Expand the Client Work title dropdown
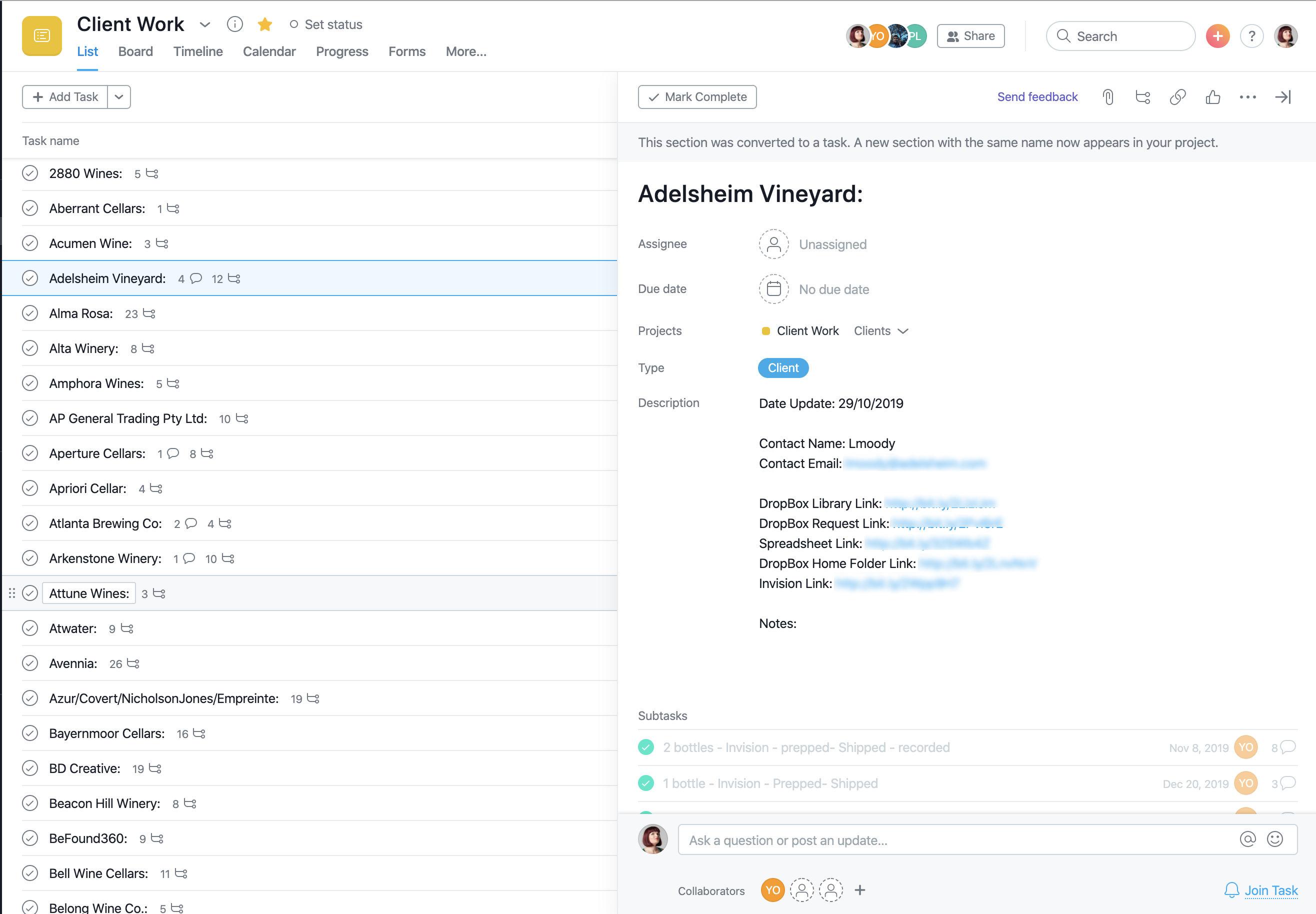Screen dimensions: 1316x914 [204, 24]
